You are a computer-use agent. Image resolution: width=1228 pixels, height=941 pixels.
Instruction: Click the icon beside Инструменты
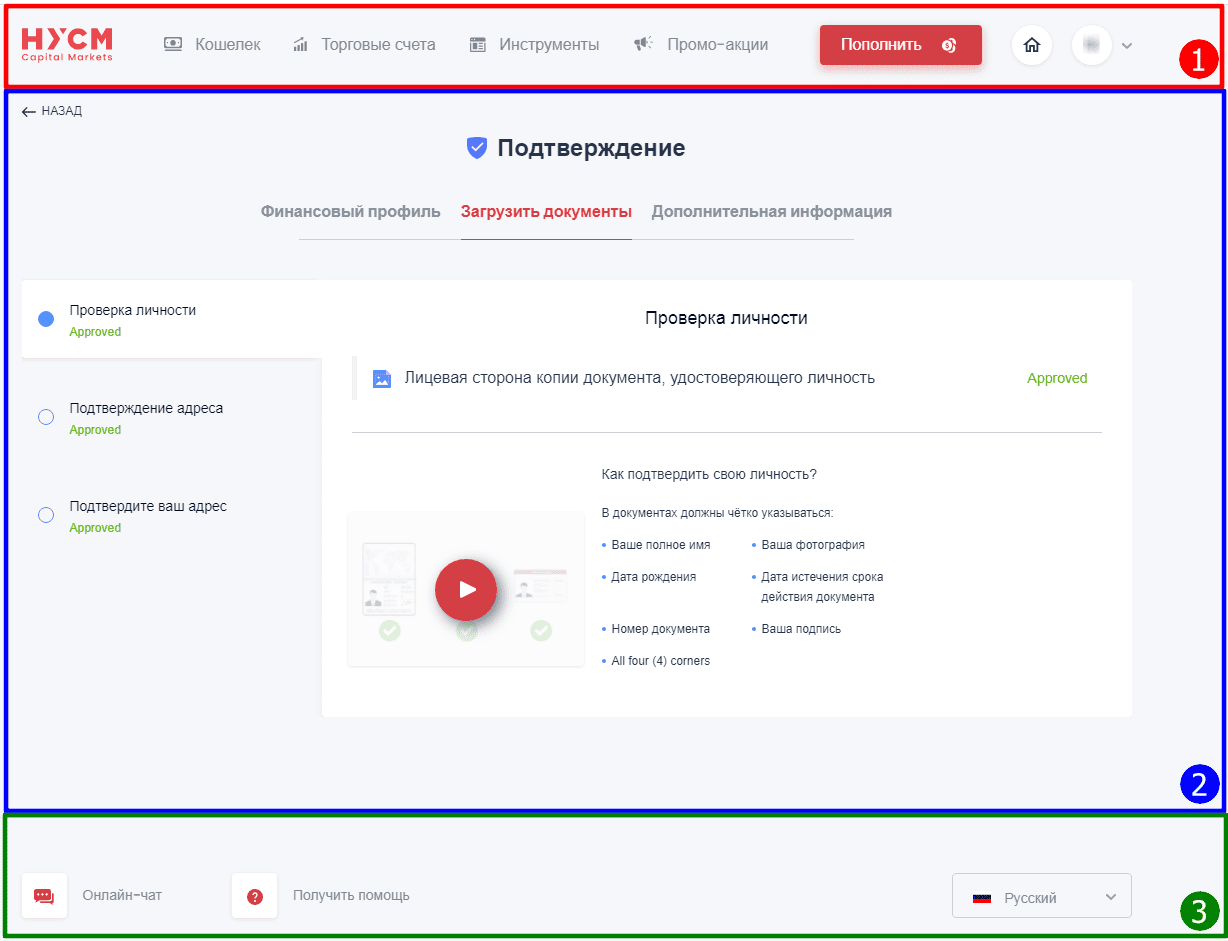click(478, 44)
